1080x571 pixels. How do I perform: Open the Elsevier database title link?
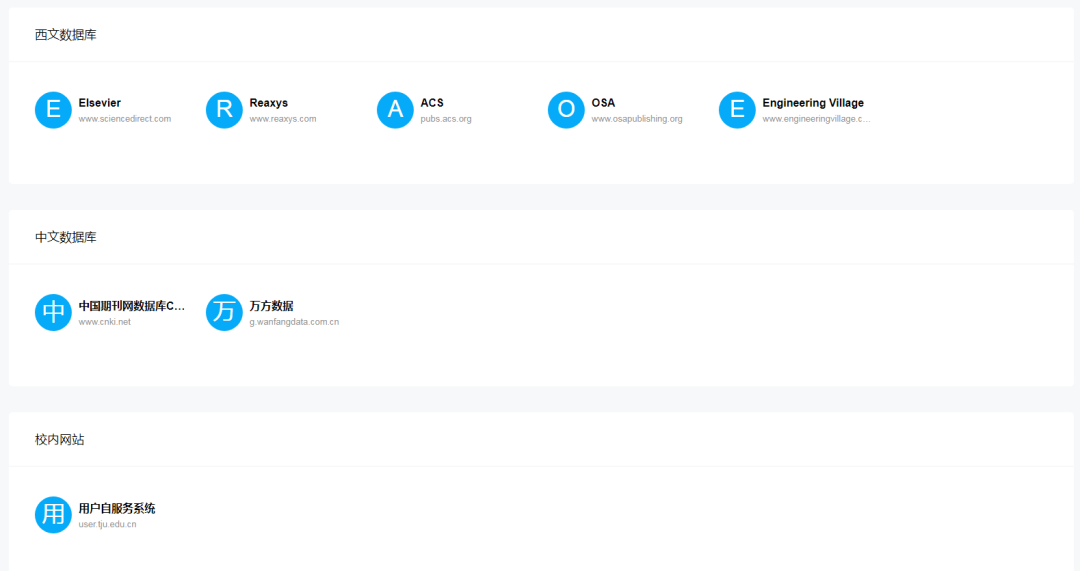tap(99, 103)
